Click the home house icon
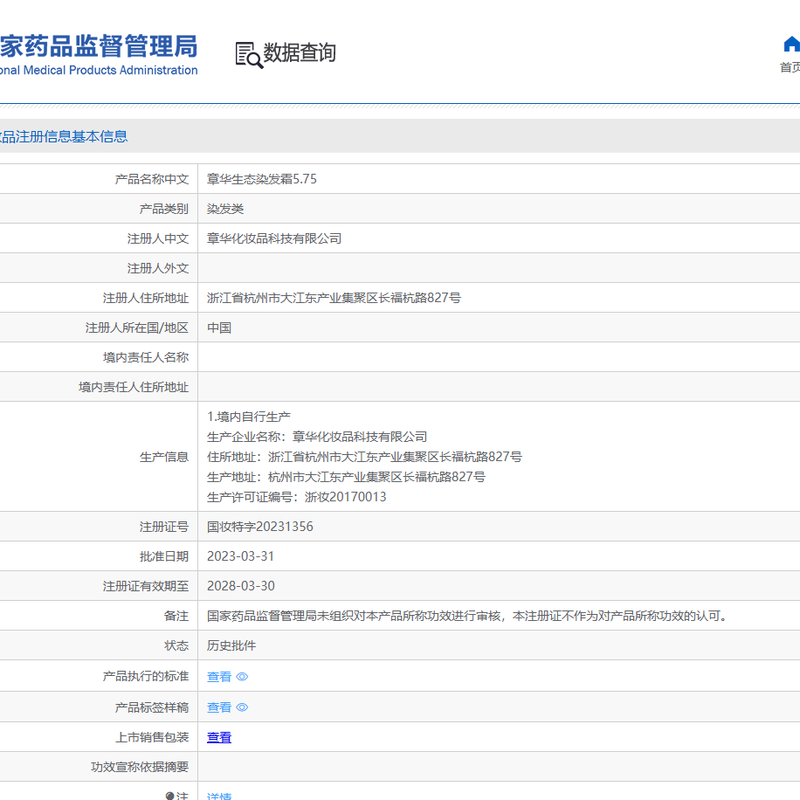Viewport: 800px width, 800px height. tap(791, 45)
